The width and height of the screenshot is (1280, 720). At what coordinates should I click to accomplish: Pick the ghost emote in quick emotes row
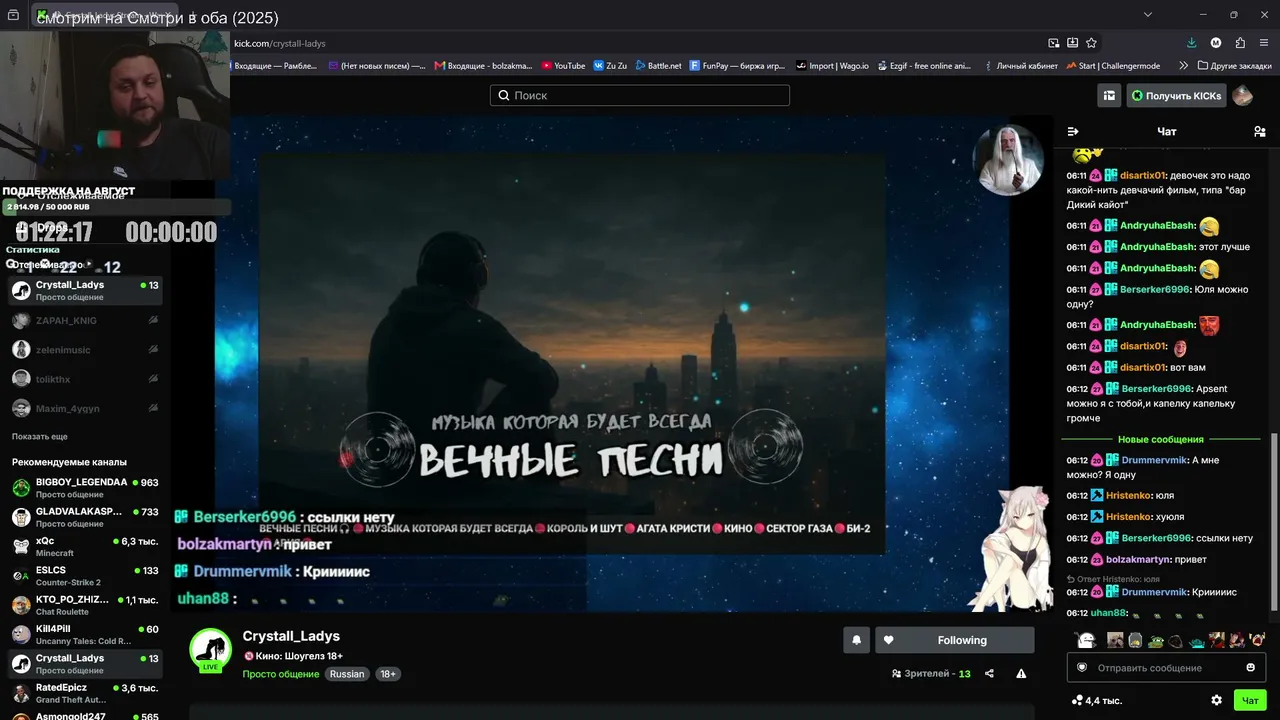pyautogui.click(x=1086, y=640)
